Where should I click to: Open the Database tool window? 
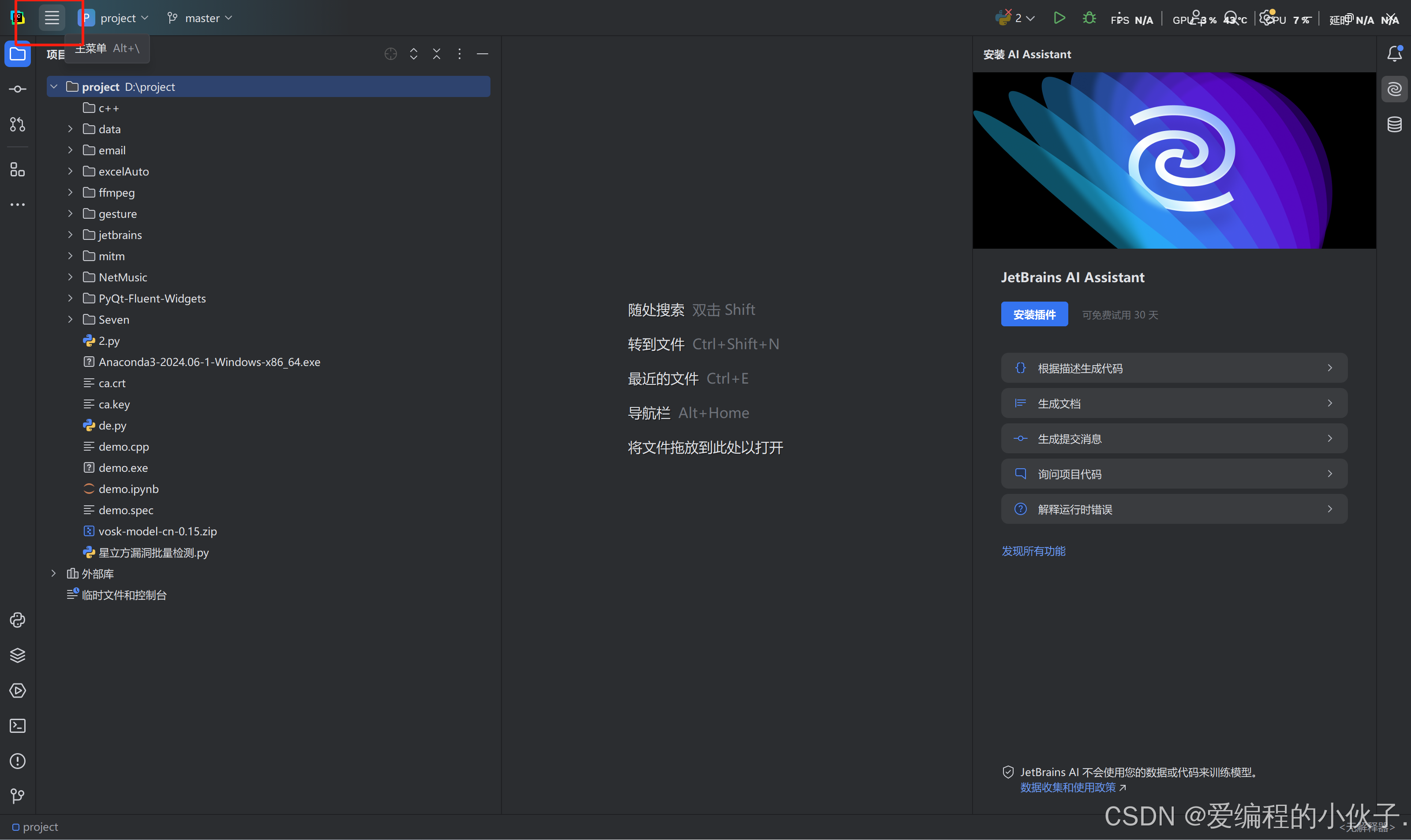1394,124
